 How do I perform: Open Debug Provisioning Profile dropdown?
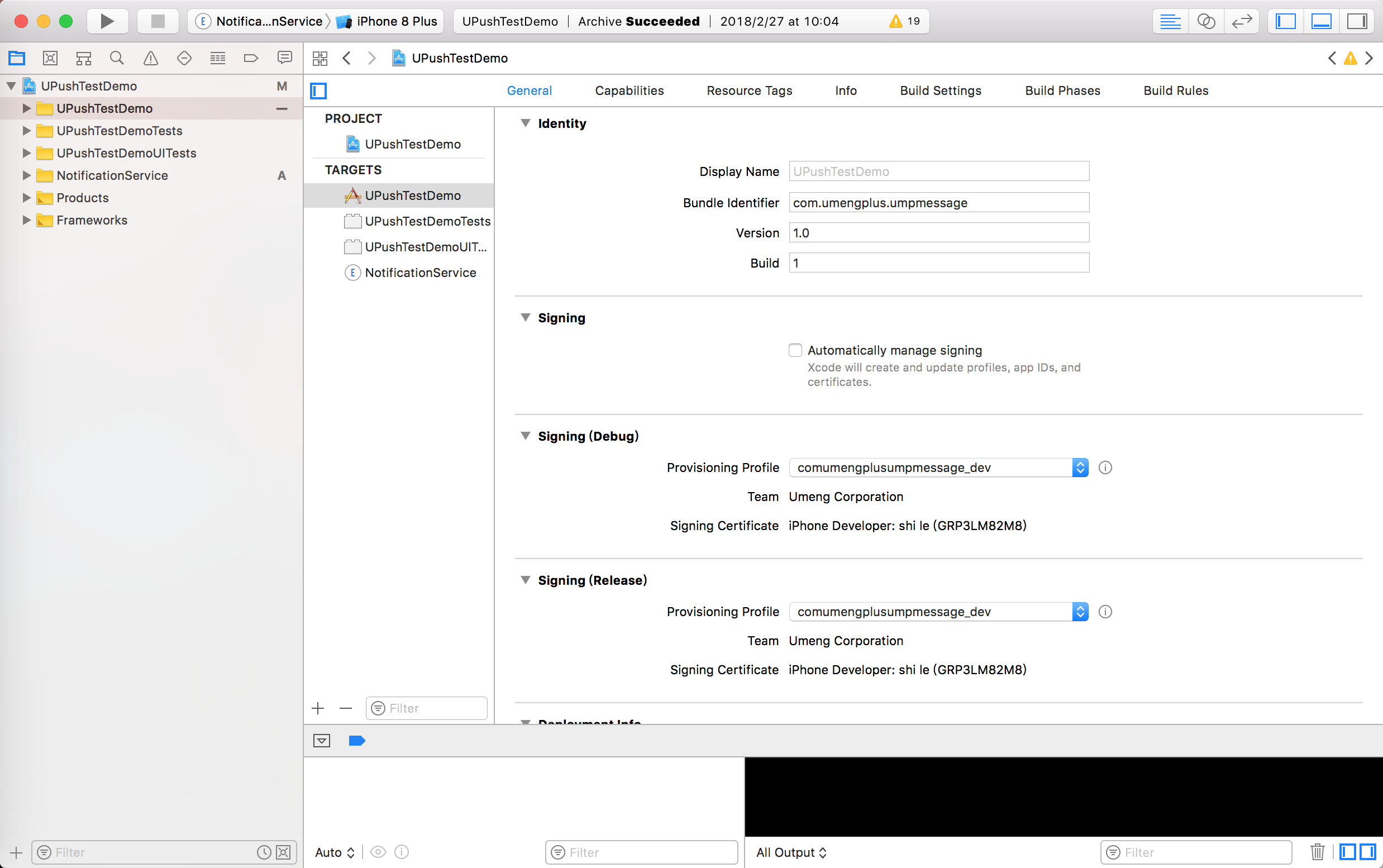(x=938, y=468)
